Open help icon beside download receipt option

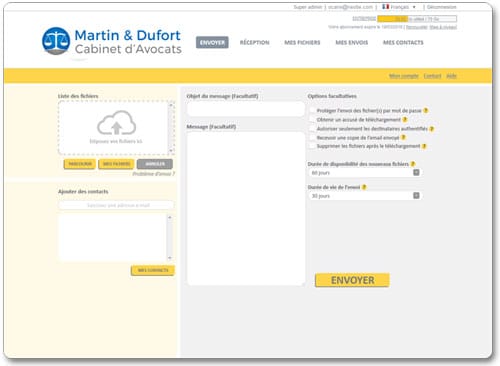pos(405,119)
